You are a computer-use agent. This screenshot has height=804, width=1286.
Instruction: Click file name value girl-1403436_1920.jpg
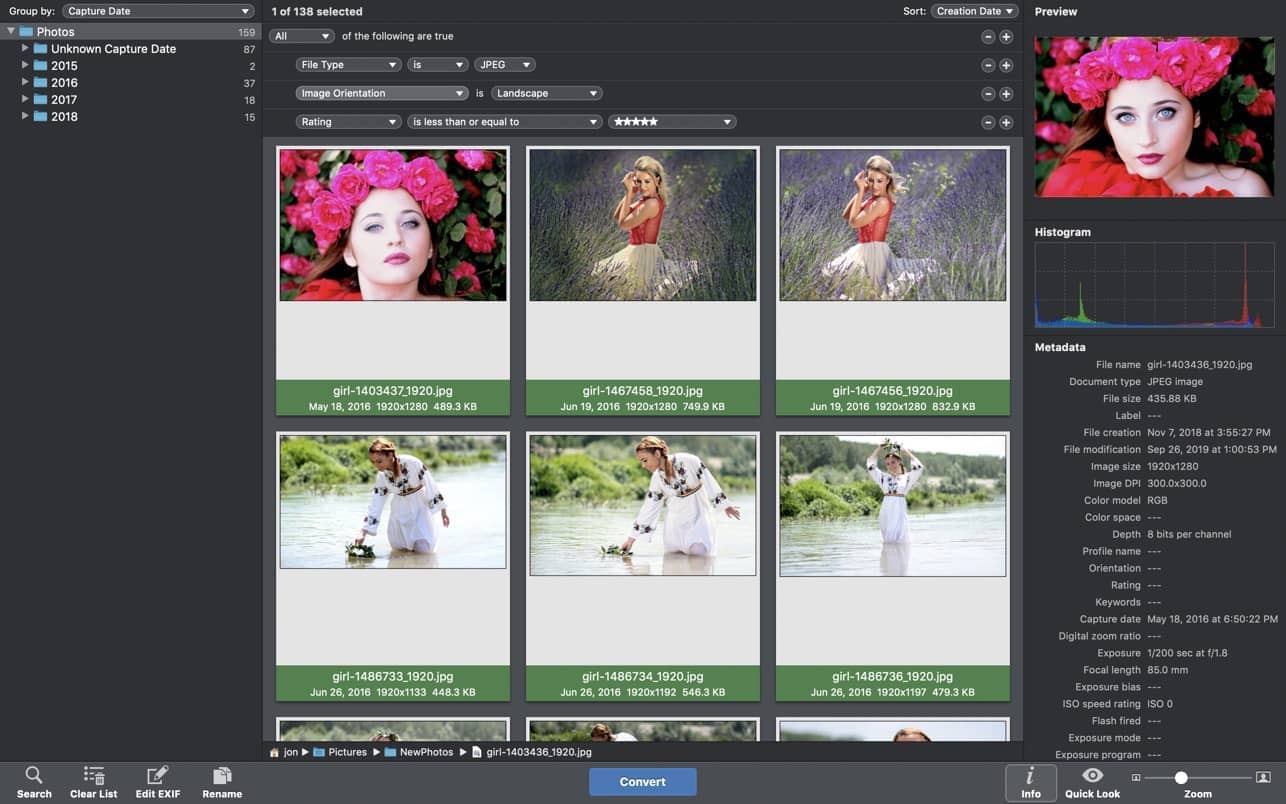[1199, 365]
